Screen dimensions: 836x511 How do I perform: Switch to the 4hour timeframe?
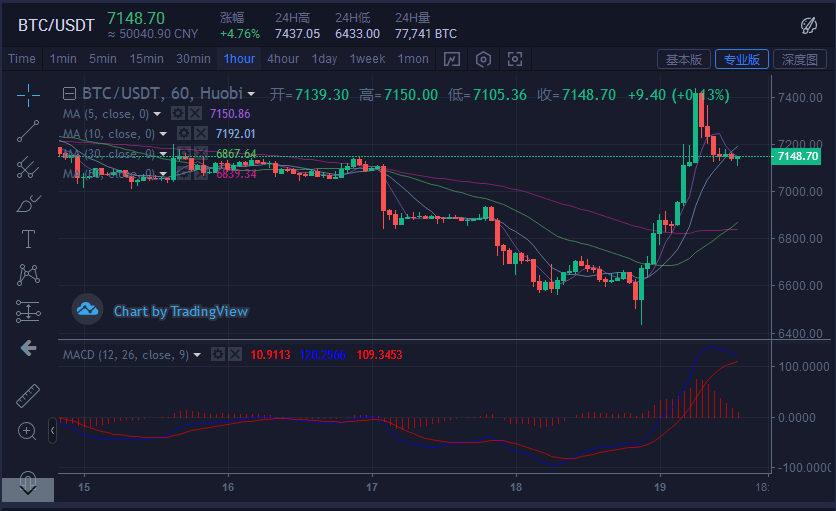[283, 59]
